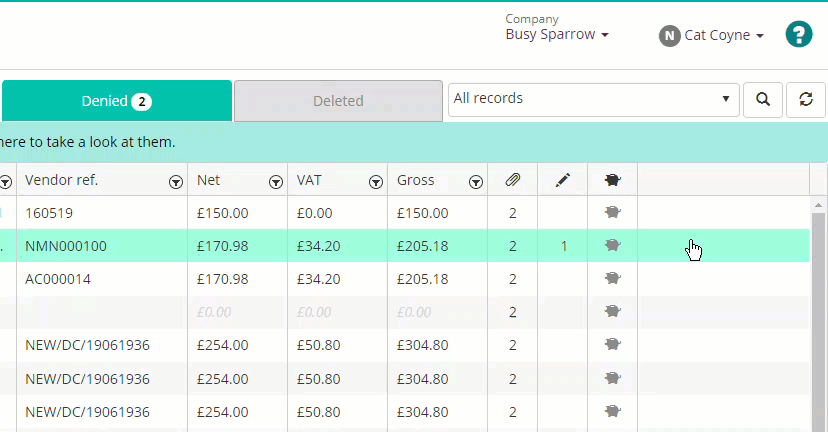The width and height of the screenshot is (828, 432).
Task: Open the Net column filter
Action: coord(276,182)
